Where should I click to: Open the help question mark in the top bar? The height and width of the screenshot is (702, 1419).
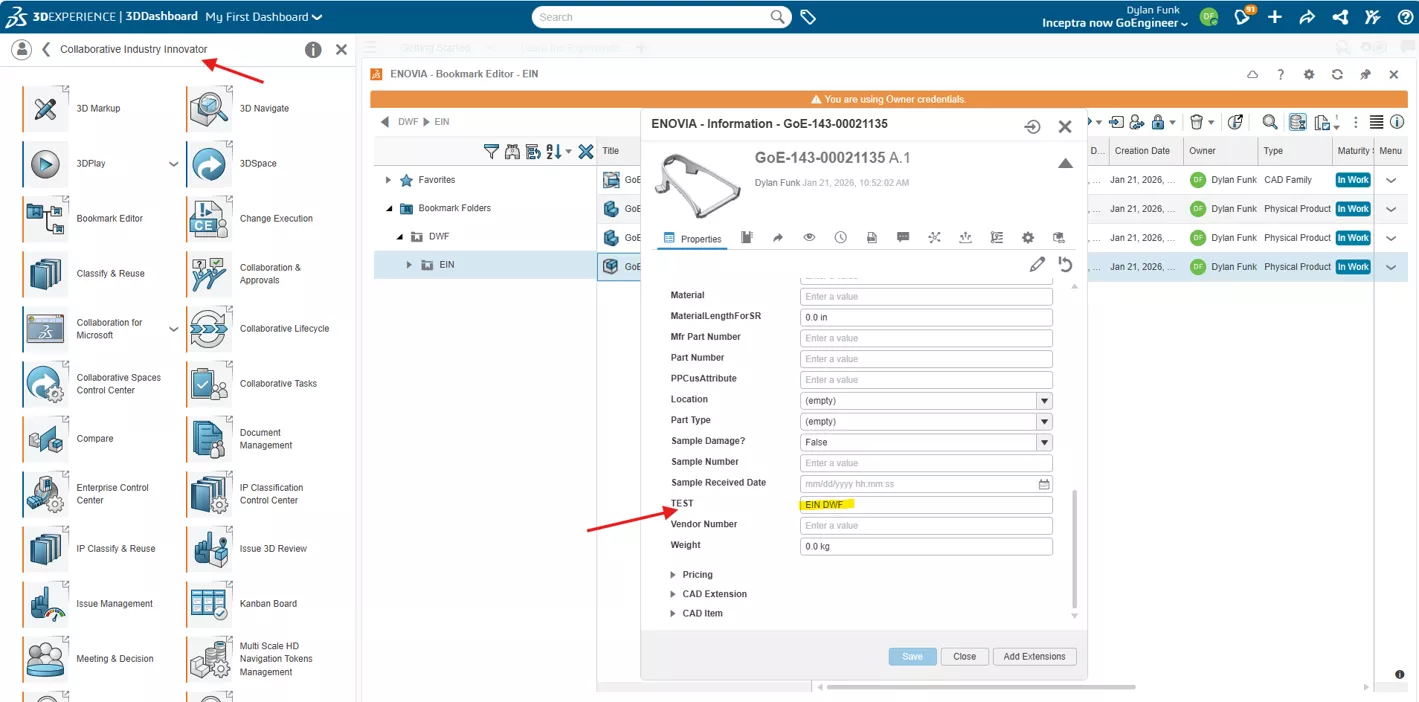click(1404, 17)
